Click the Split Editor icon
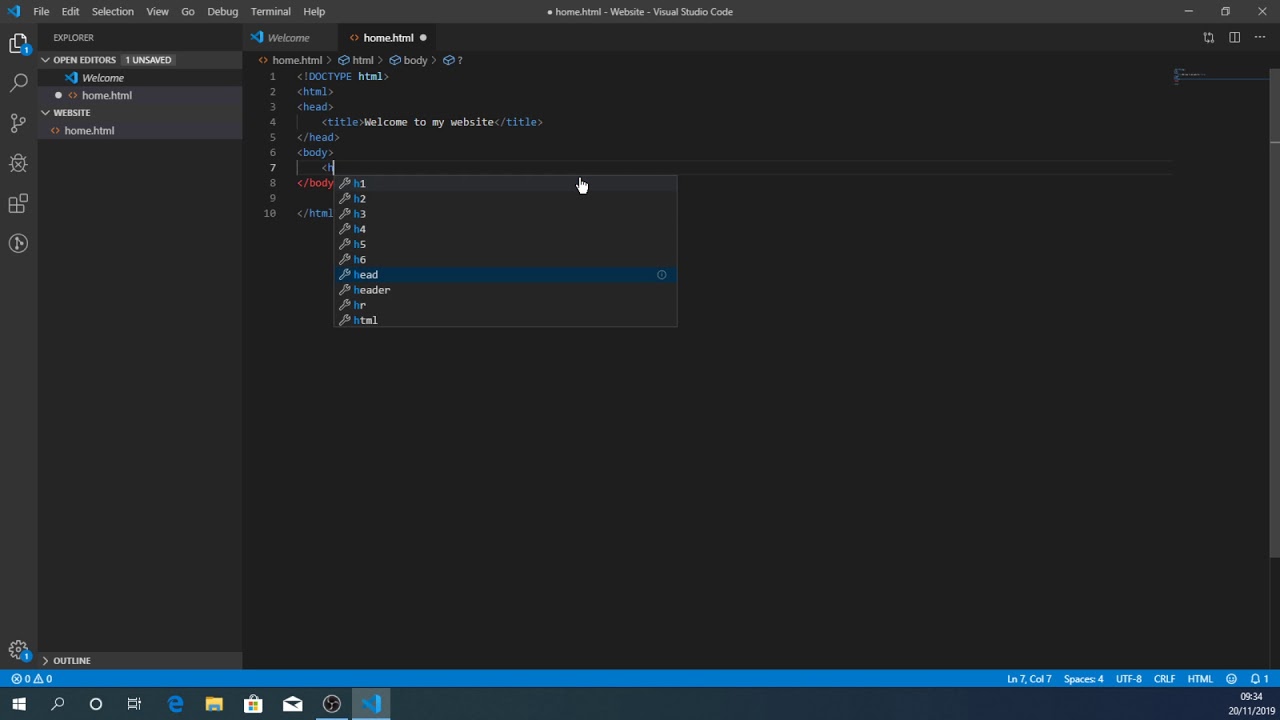The width and height of the screenshot is (1280, 720). click(x=1234, y=38)
